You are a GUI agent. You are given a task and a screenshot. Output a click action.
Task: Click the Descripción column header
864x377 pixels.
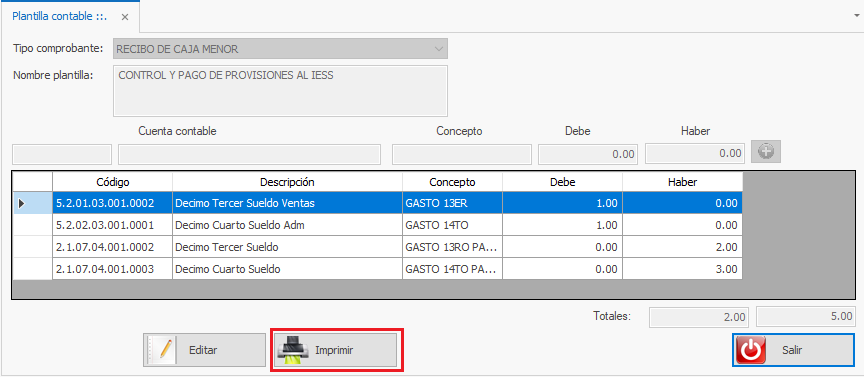click(287, 182)
